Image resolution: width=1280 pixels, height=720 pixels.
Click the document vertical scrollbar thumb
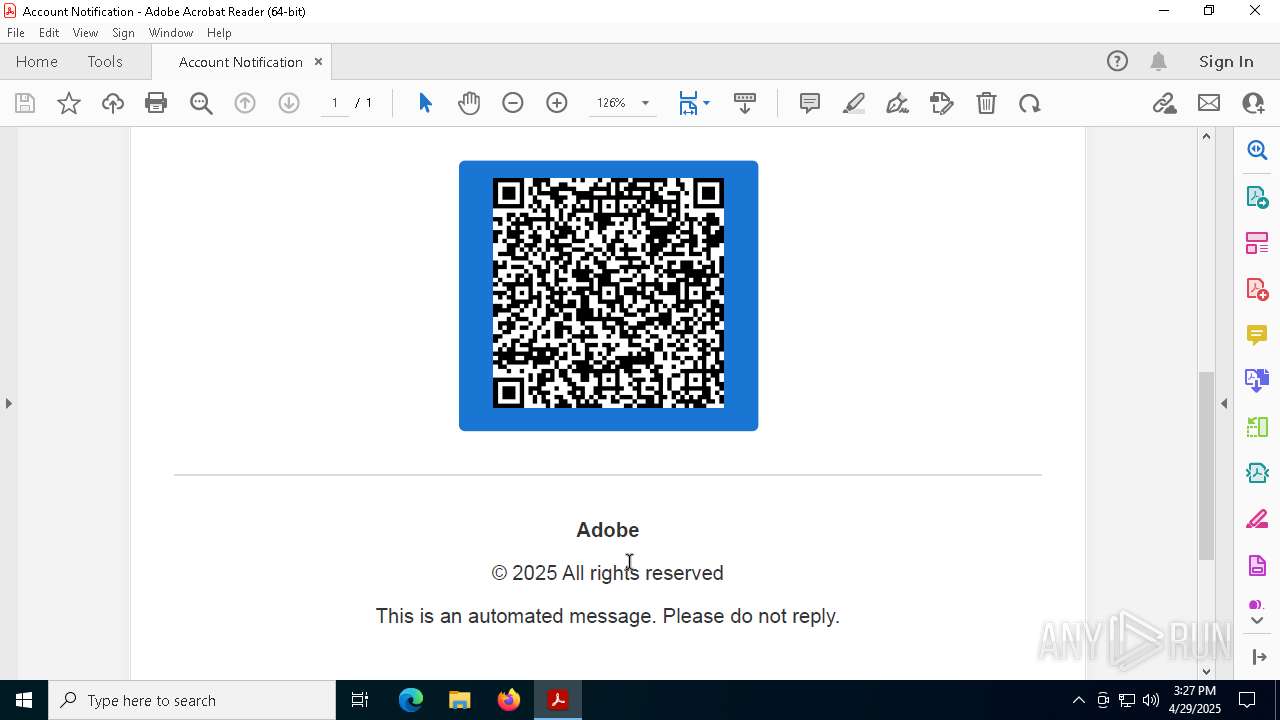(x=1206, y=465)
